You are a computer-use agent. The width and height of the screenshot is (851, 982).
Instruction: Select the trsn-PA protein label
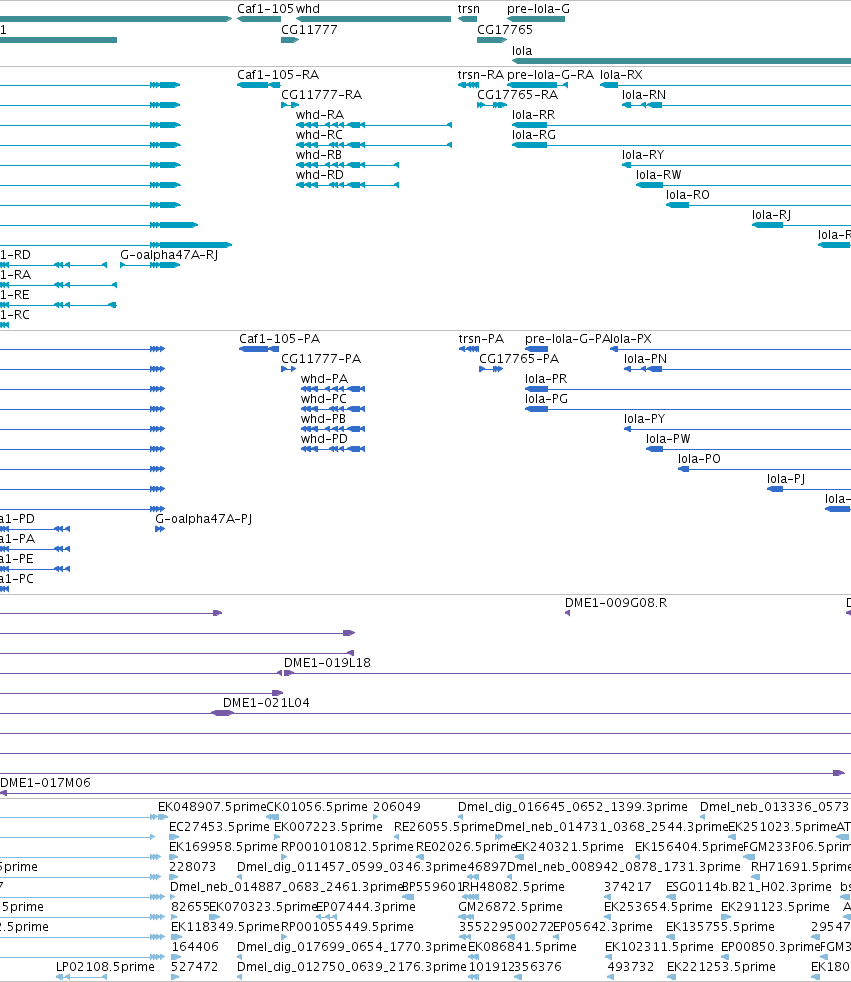(482, 339)
